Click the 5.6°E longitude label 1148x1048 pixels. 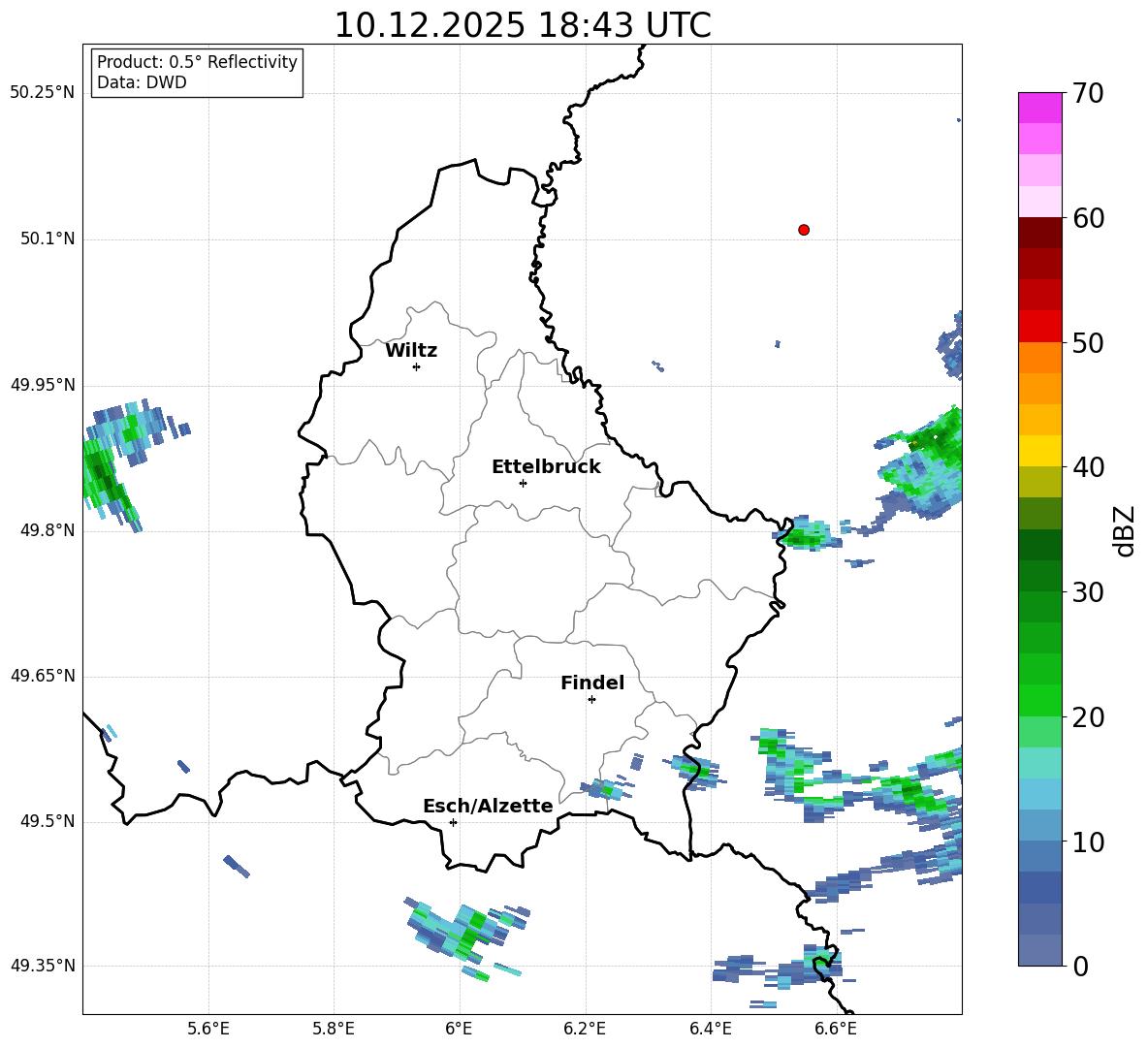click(x=208, y=1030)
